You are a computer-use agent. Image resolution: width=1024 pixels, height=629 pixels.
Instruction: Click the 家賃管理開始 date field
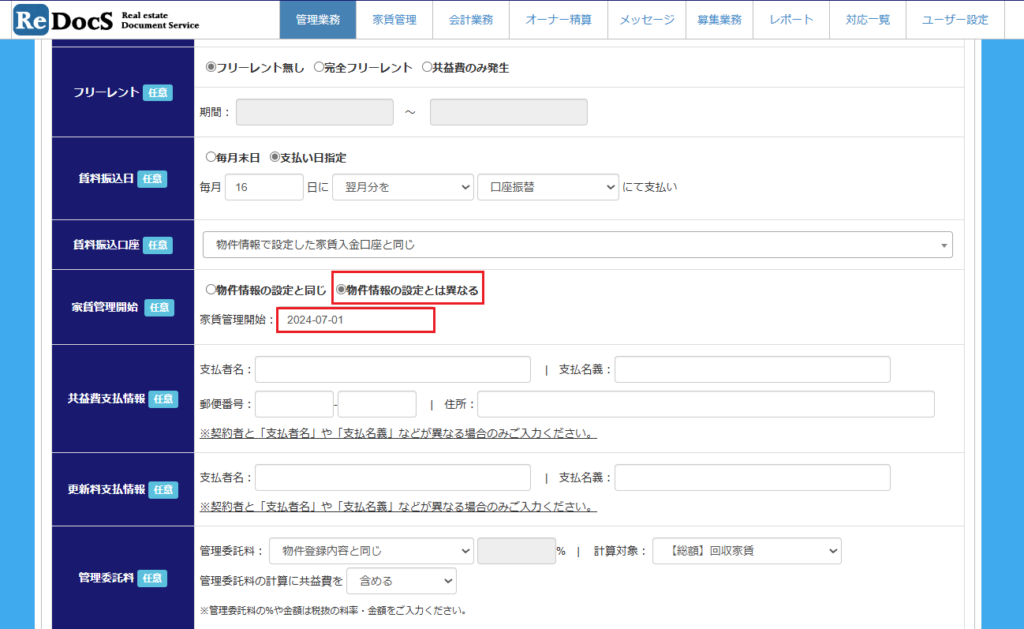355,320
